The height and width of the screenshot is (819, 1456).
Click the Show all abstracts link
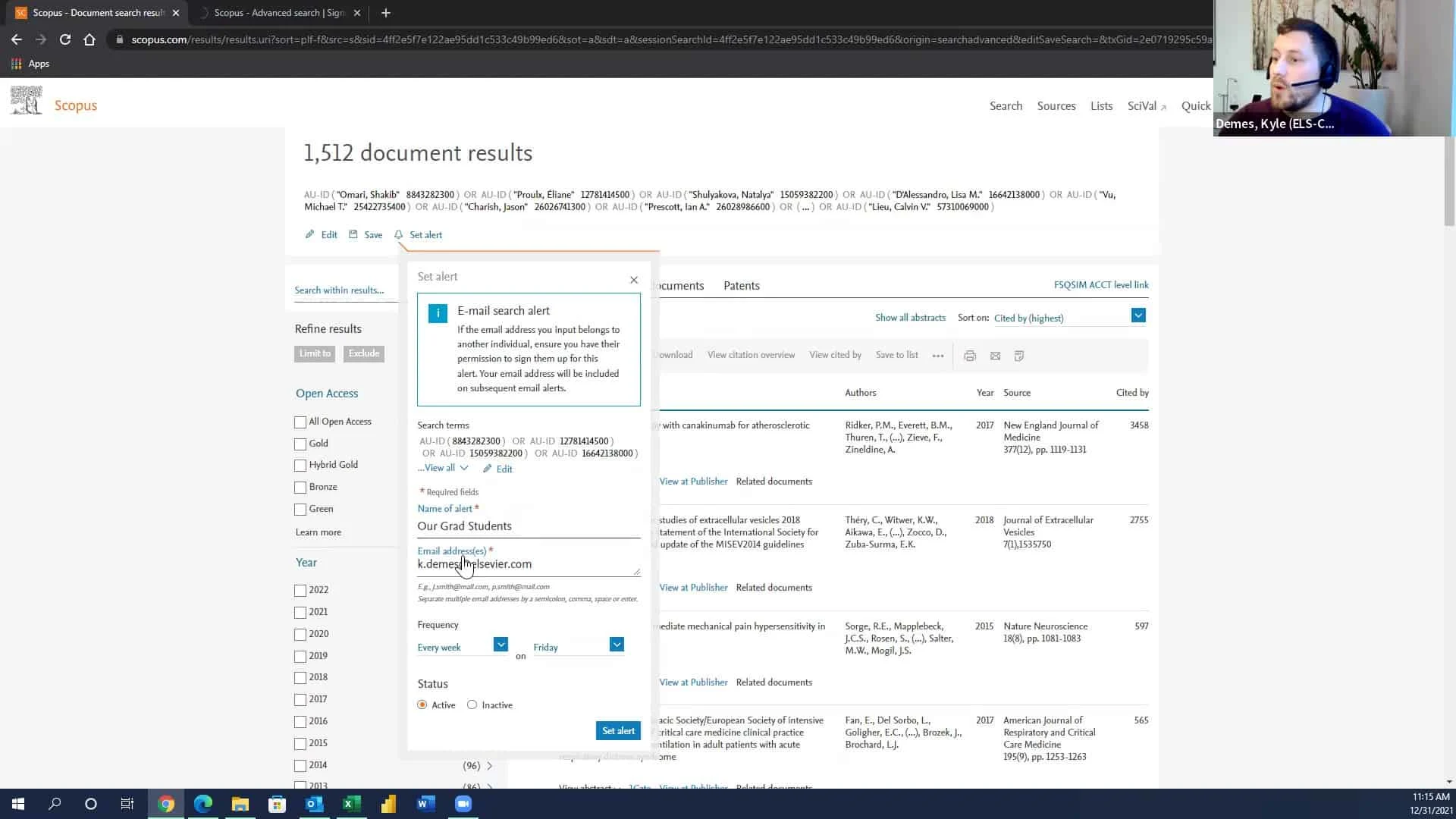(910, 318)
